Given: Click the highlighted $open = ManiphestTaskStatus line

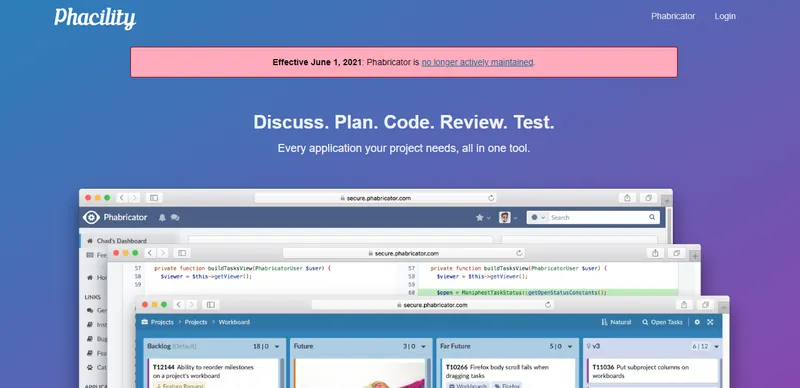Looking at the screenshot, I should pos(548,293).
